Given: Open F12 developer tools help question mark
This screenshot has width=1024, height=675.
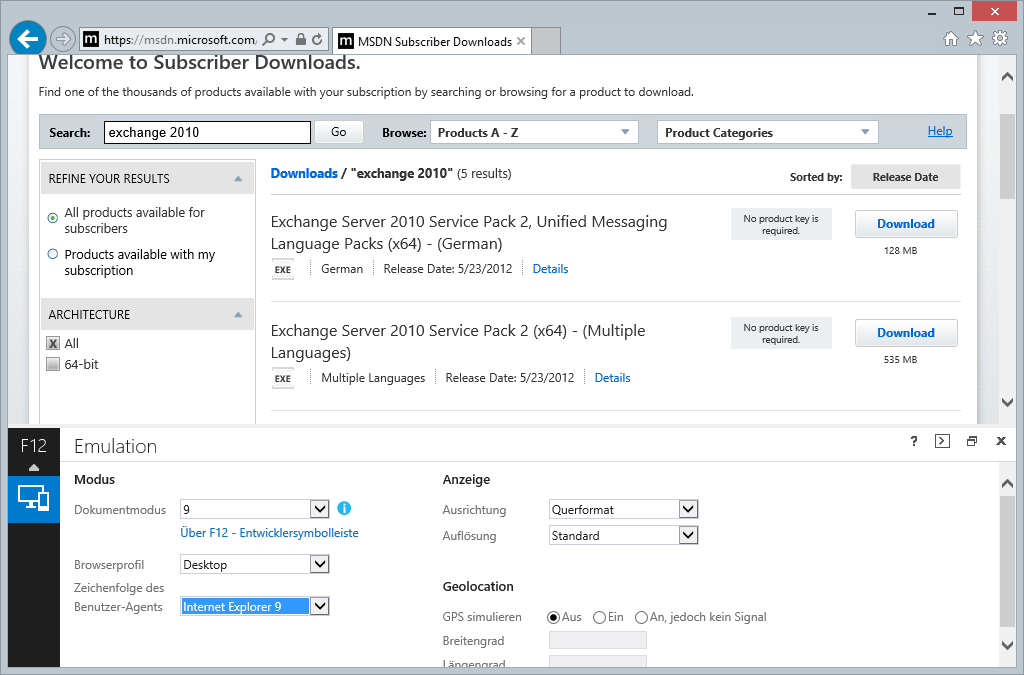Looking at the screenshot, I should coord(914,441).
